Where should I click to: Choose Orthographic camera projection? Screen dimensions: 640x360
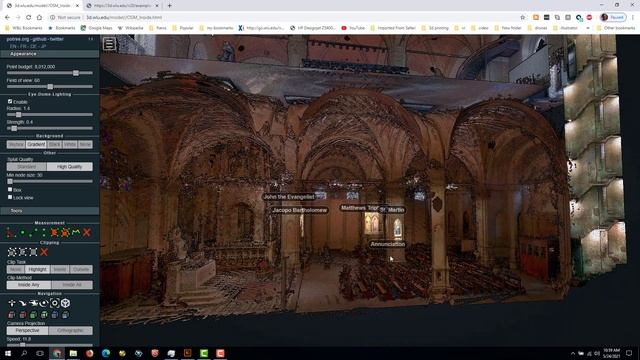(x=70, y=331)
